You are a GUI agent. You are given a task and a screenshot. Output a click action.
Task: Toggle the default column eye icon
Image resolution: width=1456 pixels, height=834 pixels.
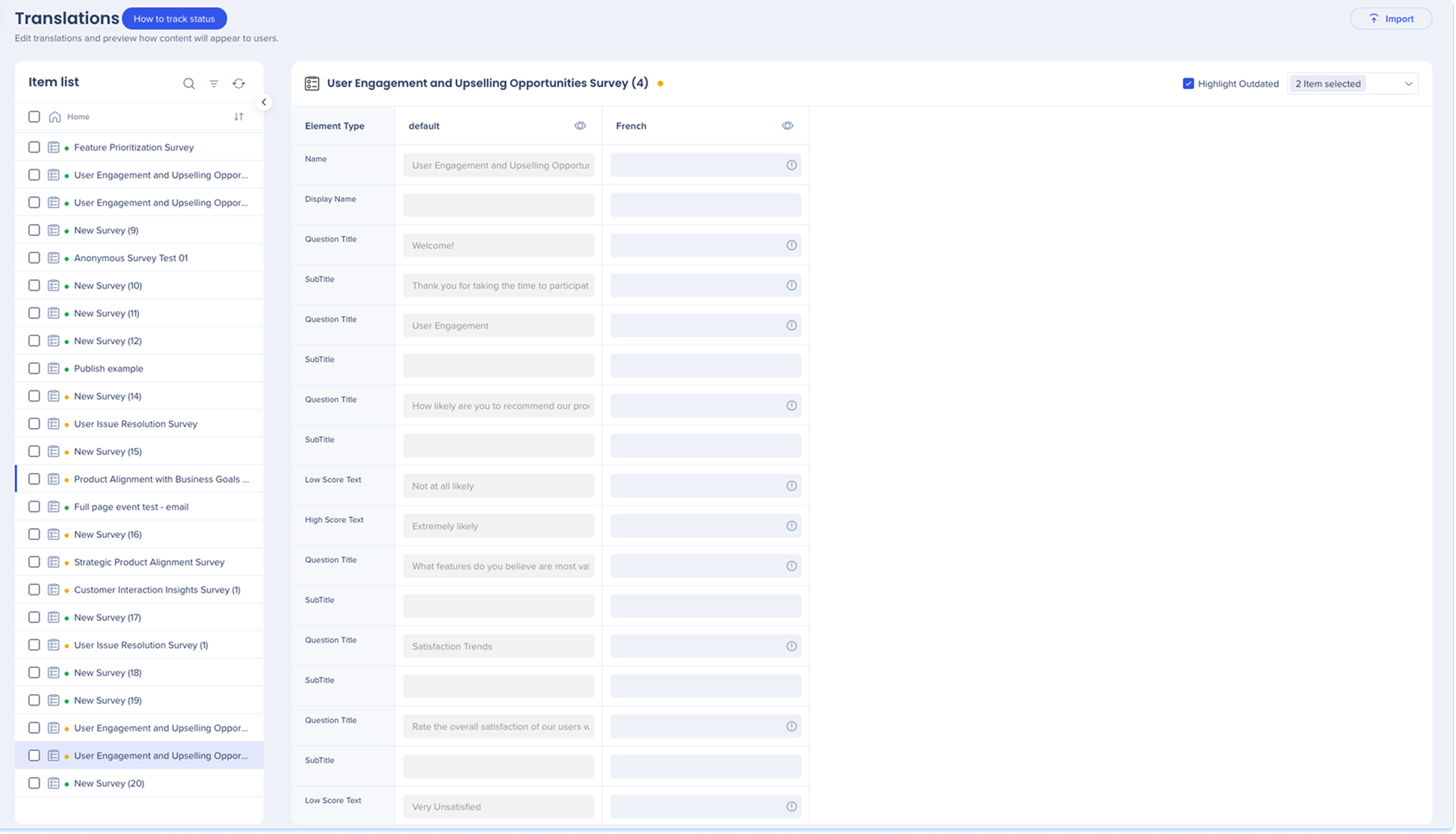tap(580, 126)
